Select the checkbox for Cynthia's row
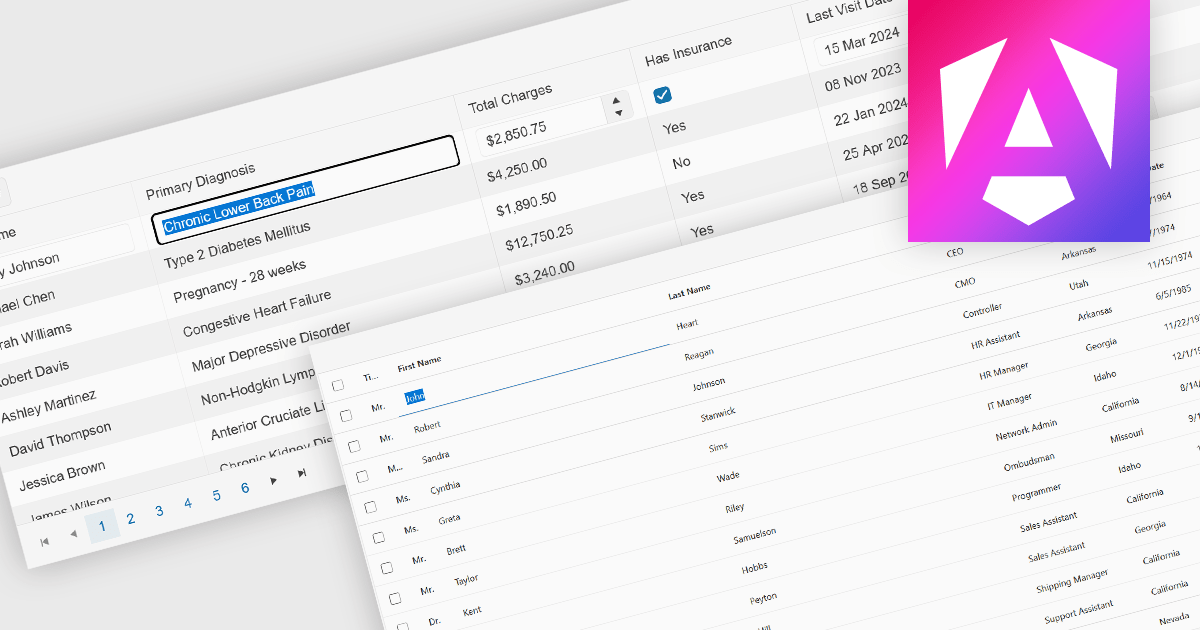The width and height of the screenshot is (1200, 630). point(370,506)
